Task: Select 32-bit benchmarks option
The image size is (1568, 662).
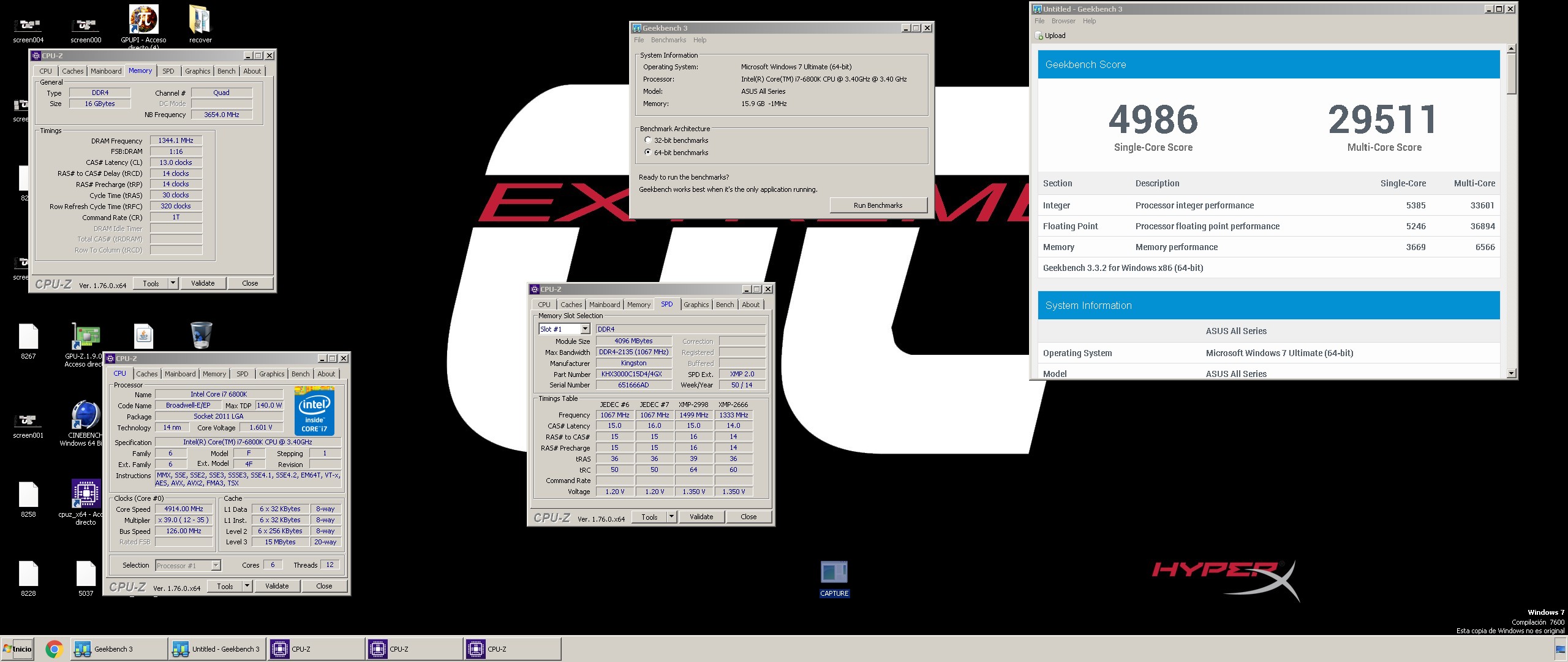Action: 648,140
